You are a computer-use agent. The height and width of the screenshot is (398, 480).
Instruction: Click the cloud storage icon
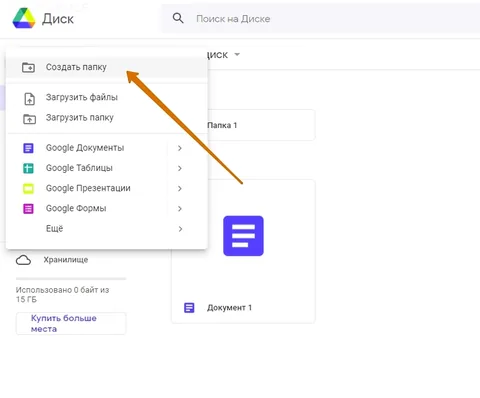23,260
